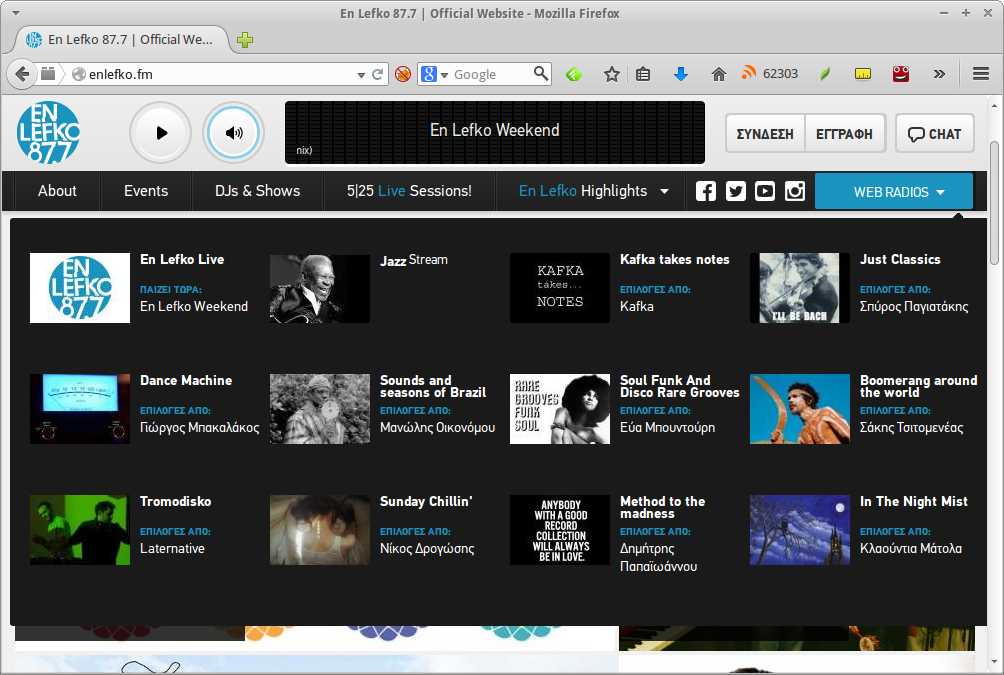Click the Rare Grooves Funk Soul thumbnail
This screenshot has height=675, width=1004.
point(560,409)
